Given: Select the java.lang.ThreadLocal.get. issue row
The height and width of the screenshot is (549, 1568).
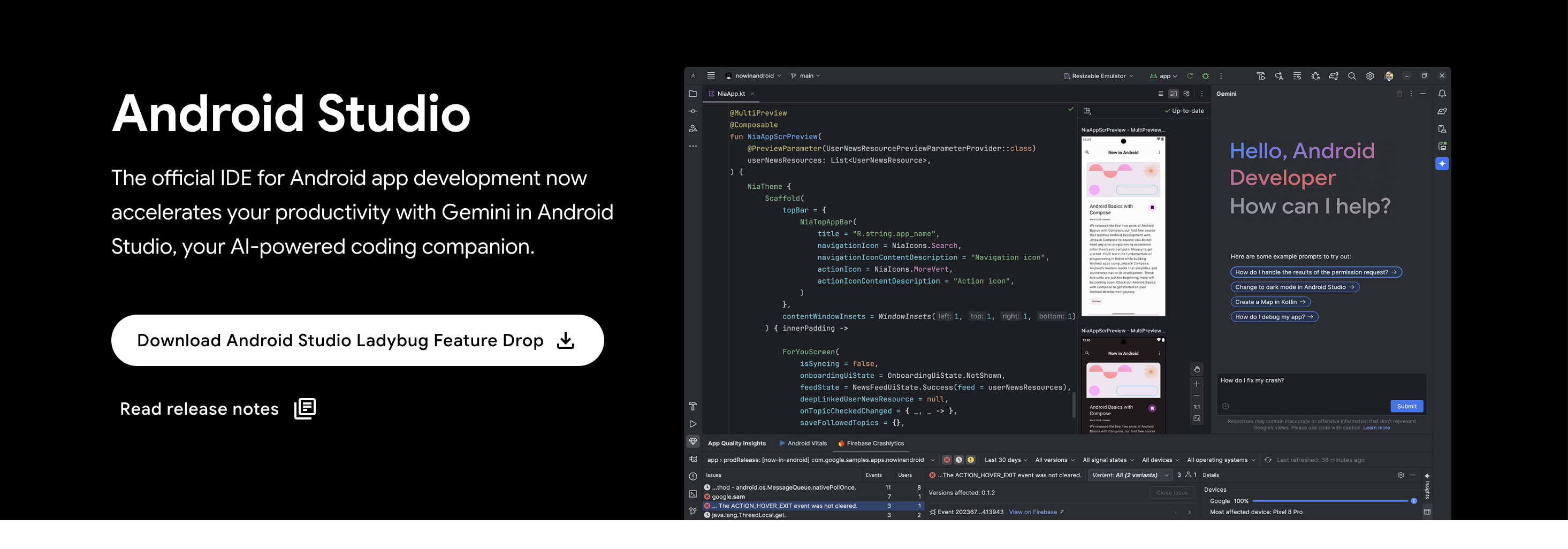Looking at the screenshot, I should click(813, 515).
